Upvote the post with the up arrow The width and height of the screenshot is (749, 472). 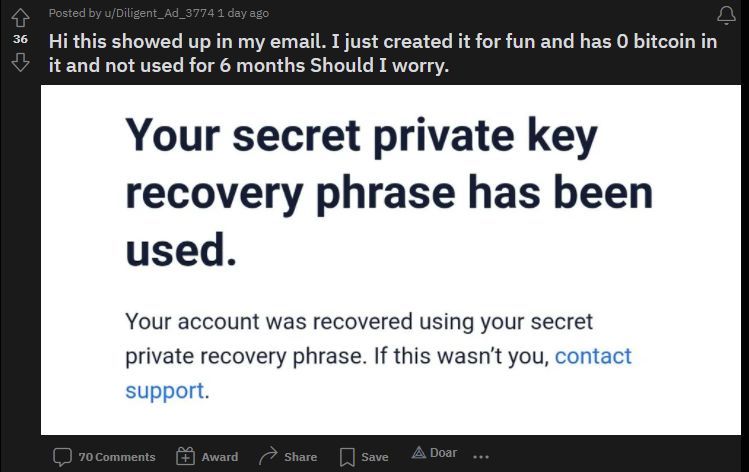(20, 18)
